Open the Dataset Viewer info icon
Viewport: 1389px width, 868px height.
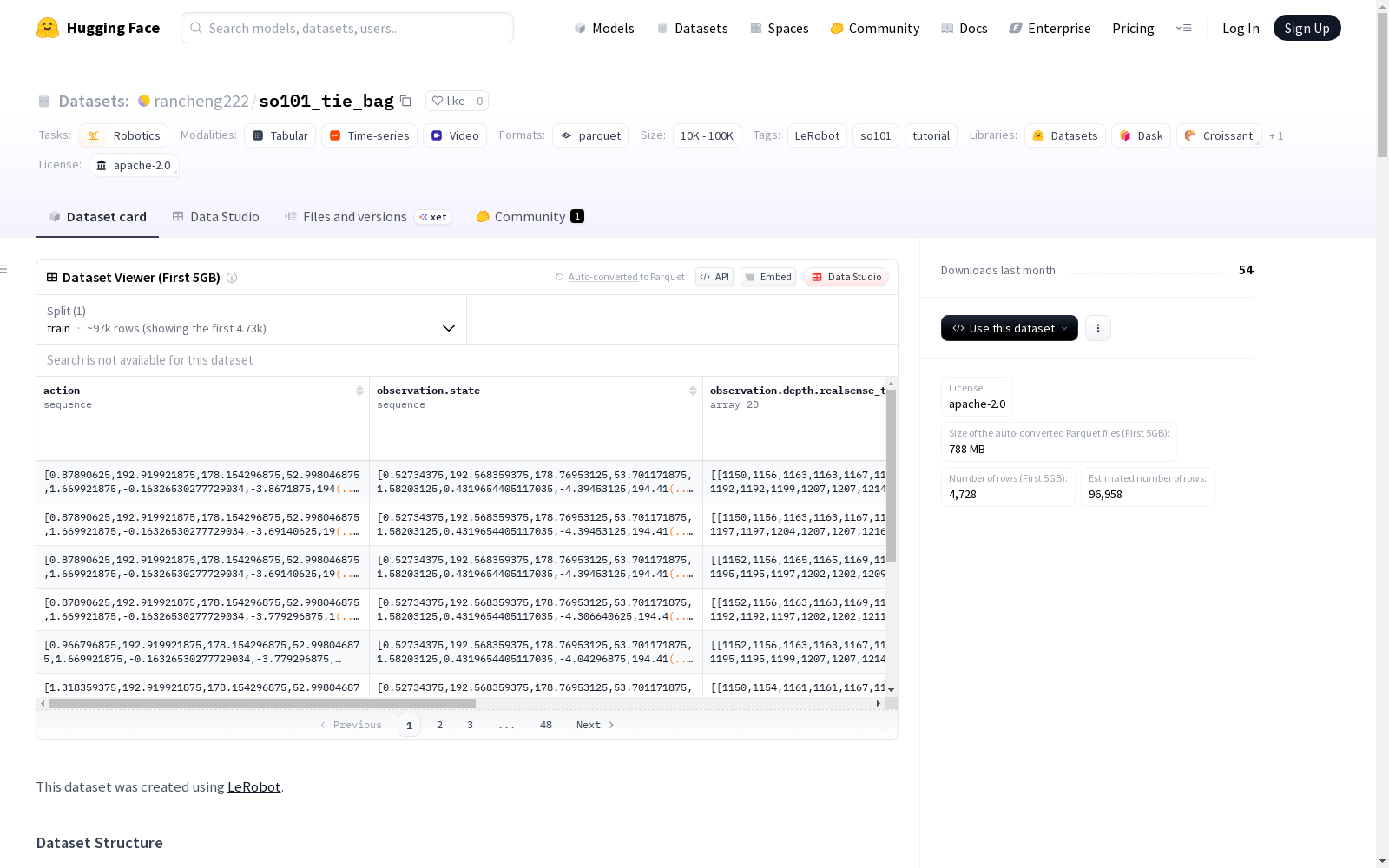232,278
